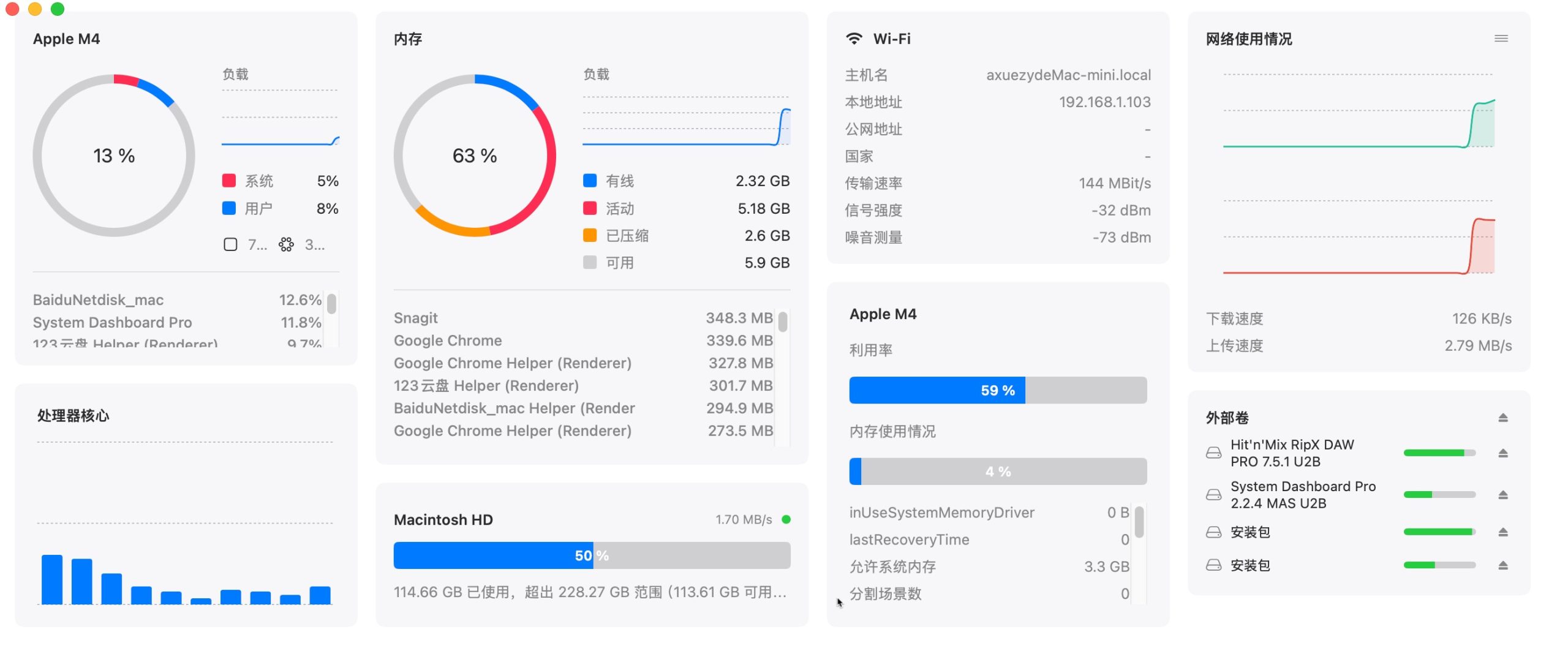Screen dimensions: 1568x662
Task: Open network usage panel menu icon
Action: pos(1501,39)
